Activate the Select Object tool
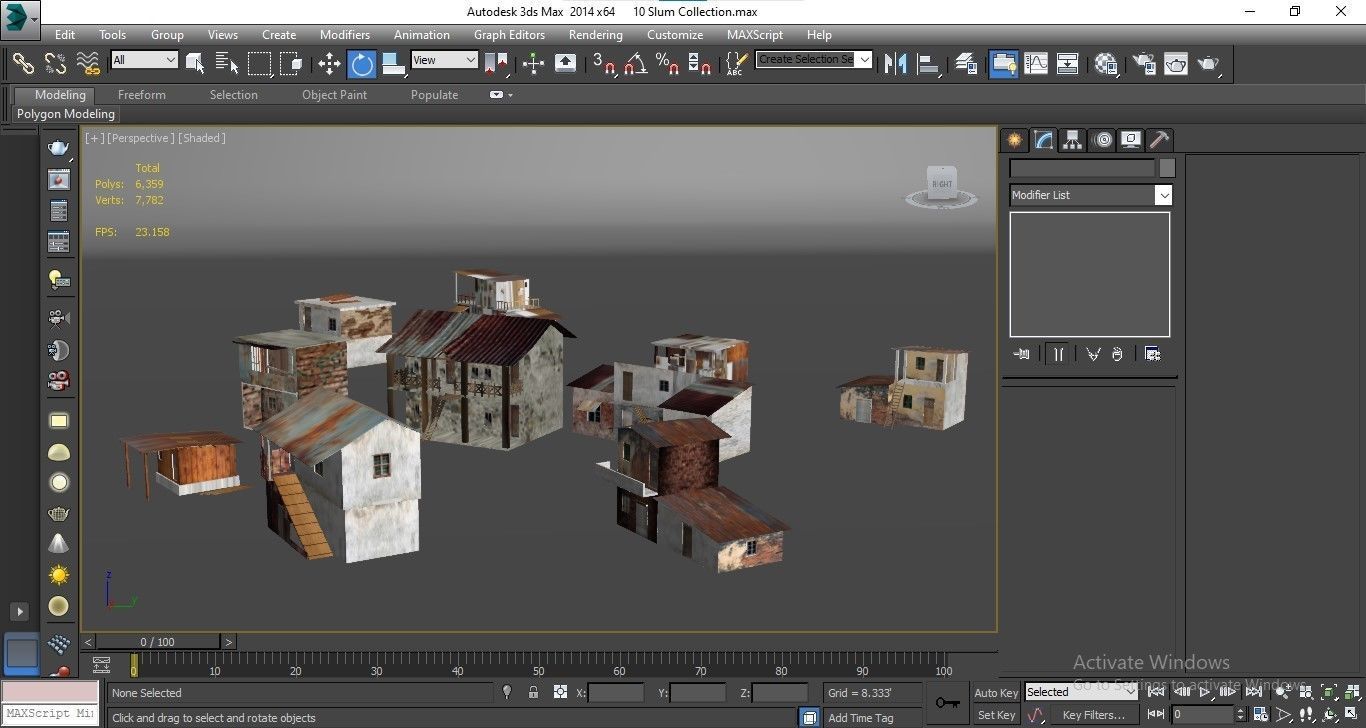This screenshot has width=1366, height=728. click(196, 63)
